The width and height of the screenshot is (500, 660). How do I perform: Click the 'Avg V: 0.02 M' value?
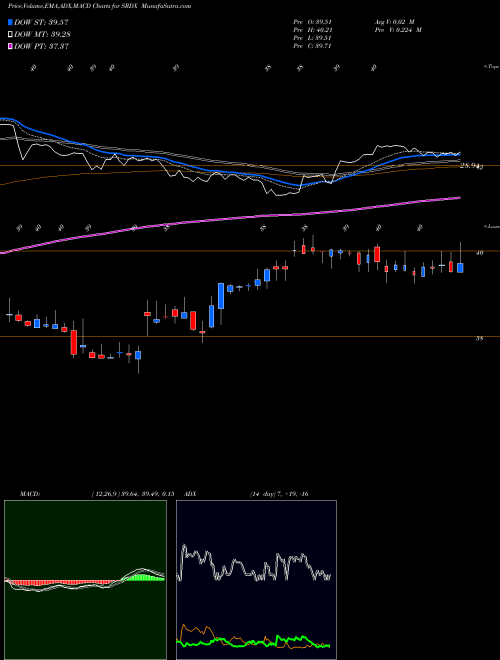pos(394,21)
